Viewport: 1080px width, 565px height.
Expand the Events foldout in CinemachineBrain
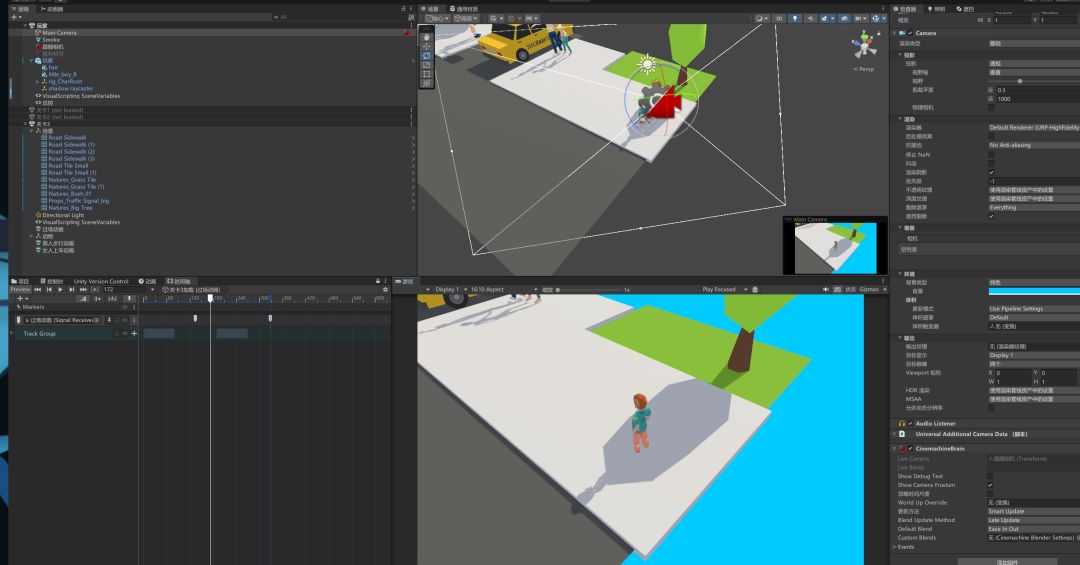(895, 547)
